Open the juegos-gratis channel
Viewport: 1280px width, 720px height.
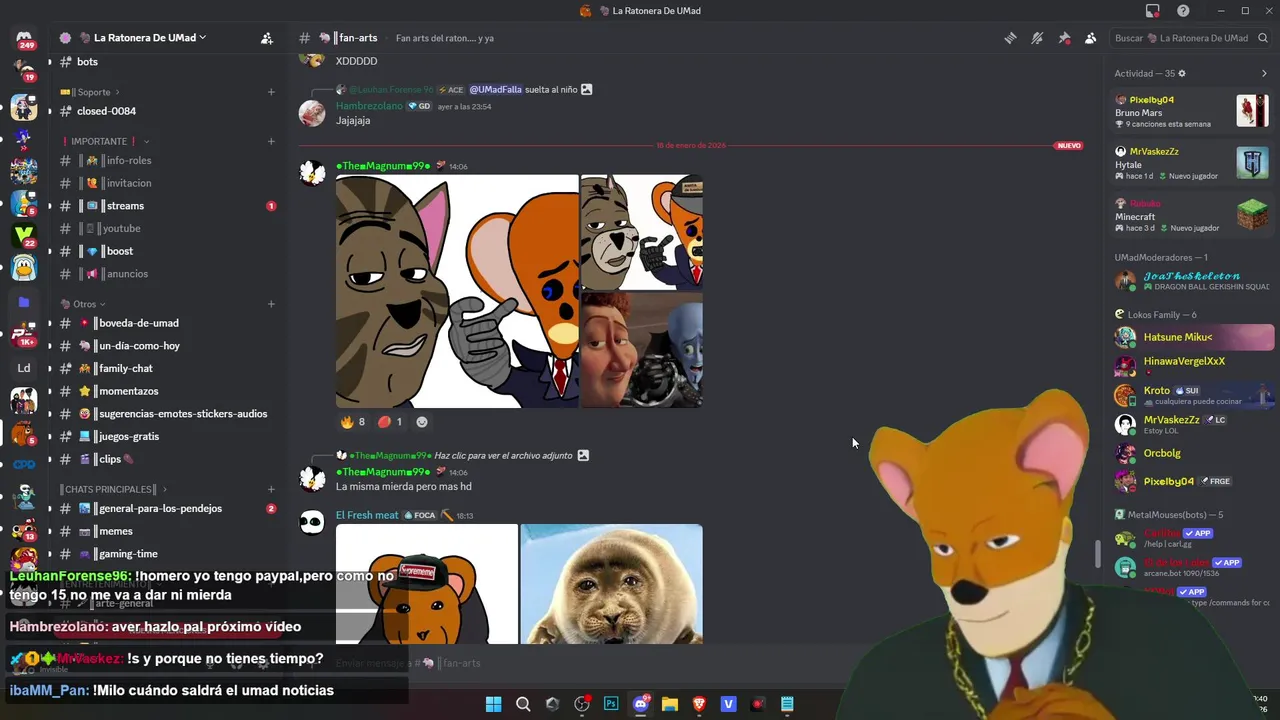(x=168, y=436)
